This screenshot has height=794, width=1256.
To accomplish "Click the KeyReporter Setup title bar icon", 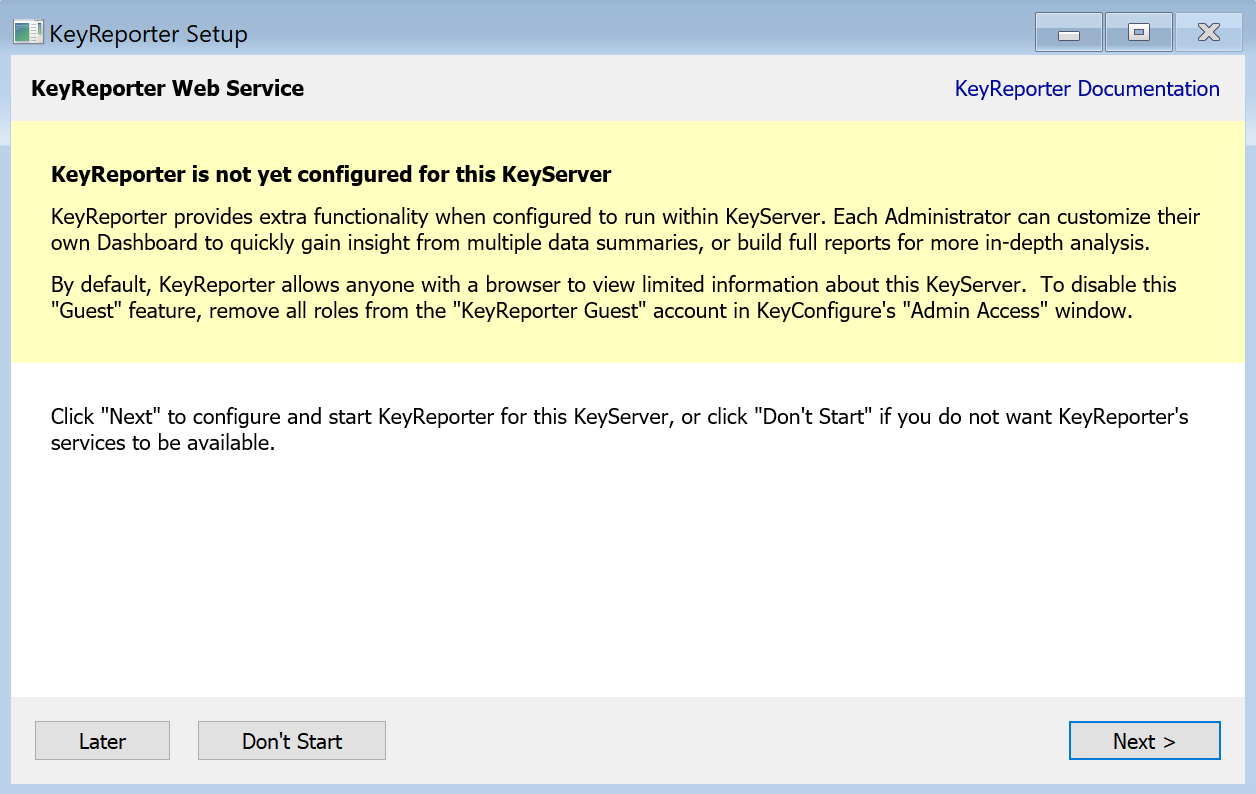I will pyautogui.click(x=28, y=33).
